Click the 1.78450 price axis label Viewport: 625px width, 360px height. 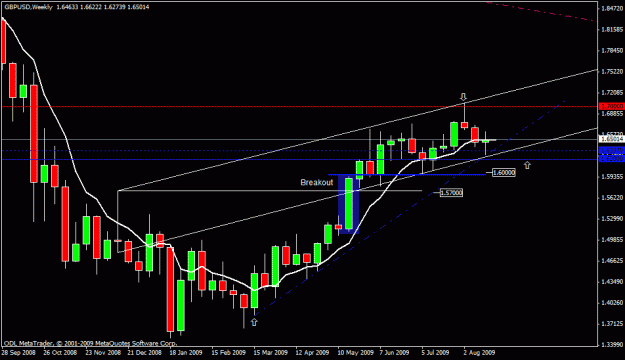click(613, 51)
